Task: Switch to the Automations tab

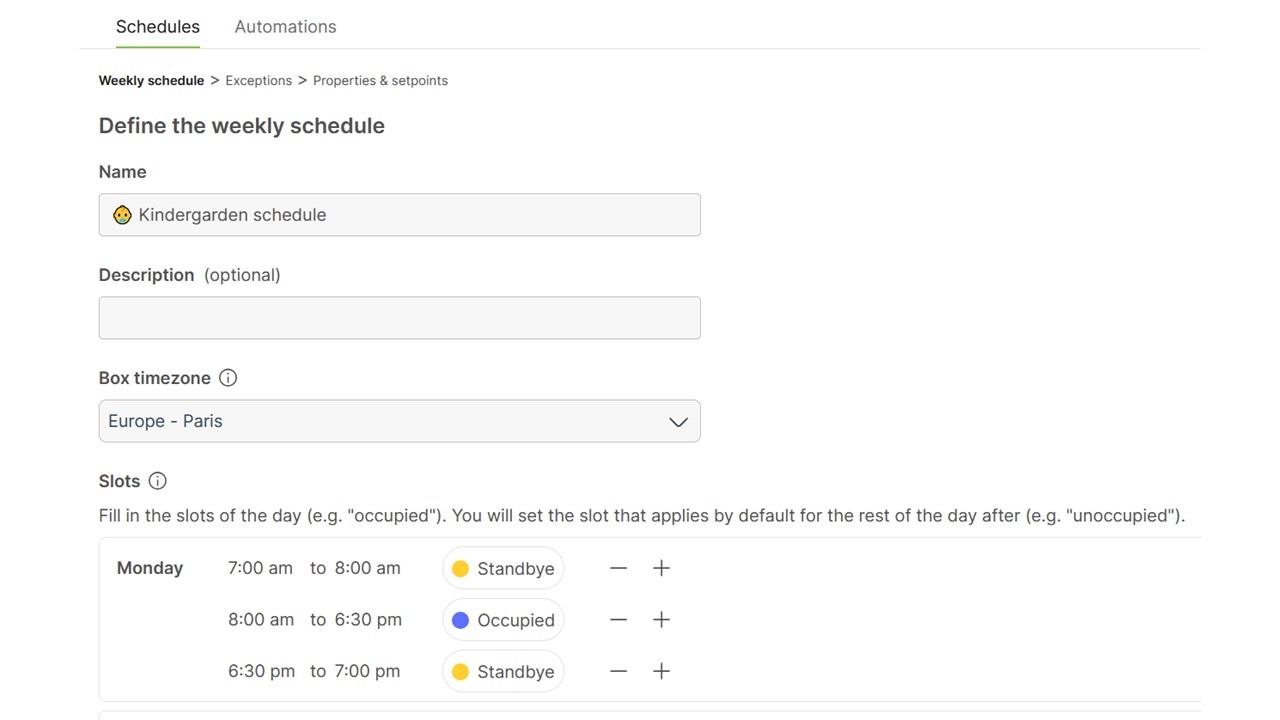Action: tap(285, 27)
